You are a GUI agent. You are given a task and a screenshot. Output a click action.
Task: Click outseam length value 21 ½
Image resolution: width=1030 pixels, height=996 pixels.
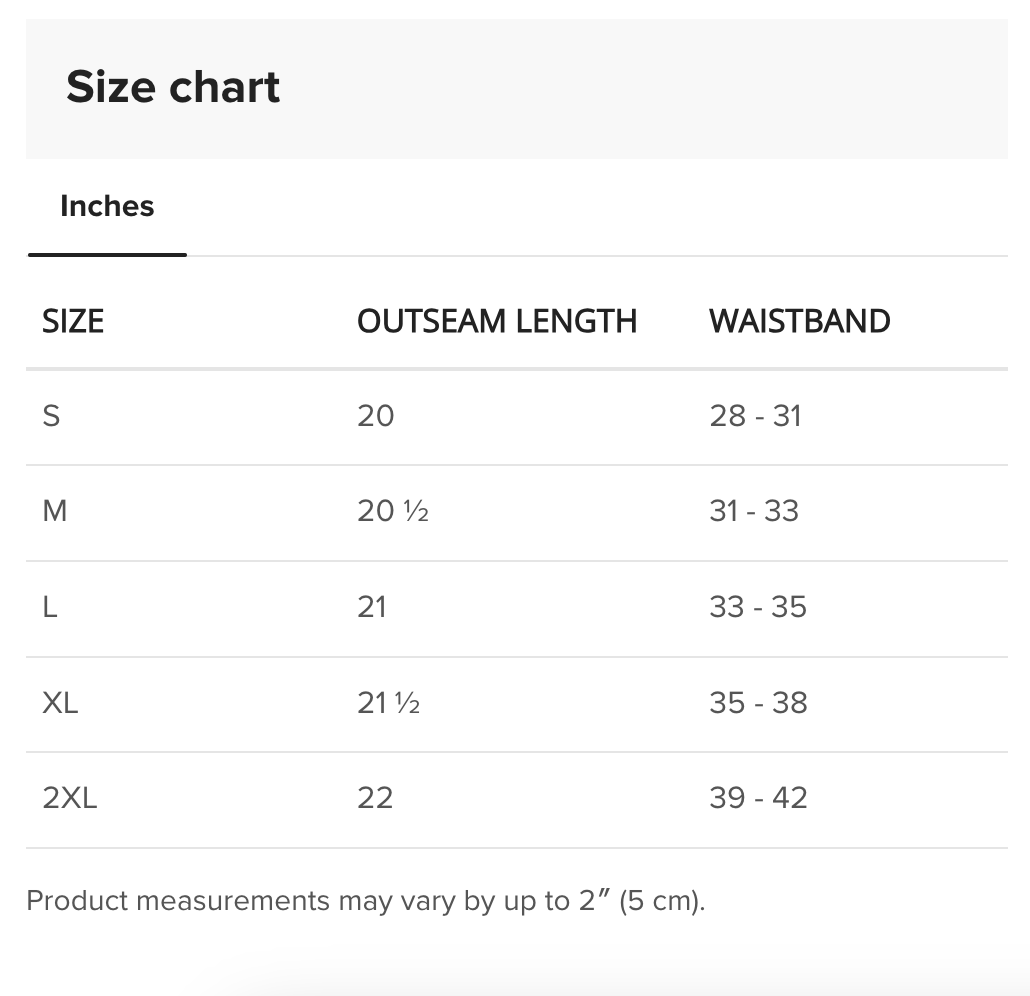(389, 703)
